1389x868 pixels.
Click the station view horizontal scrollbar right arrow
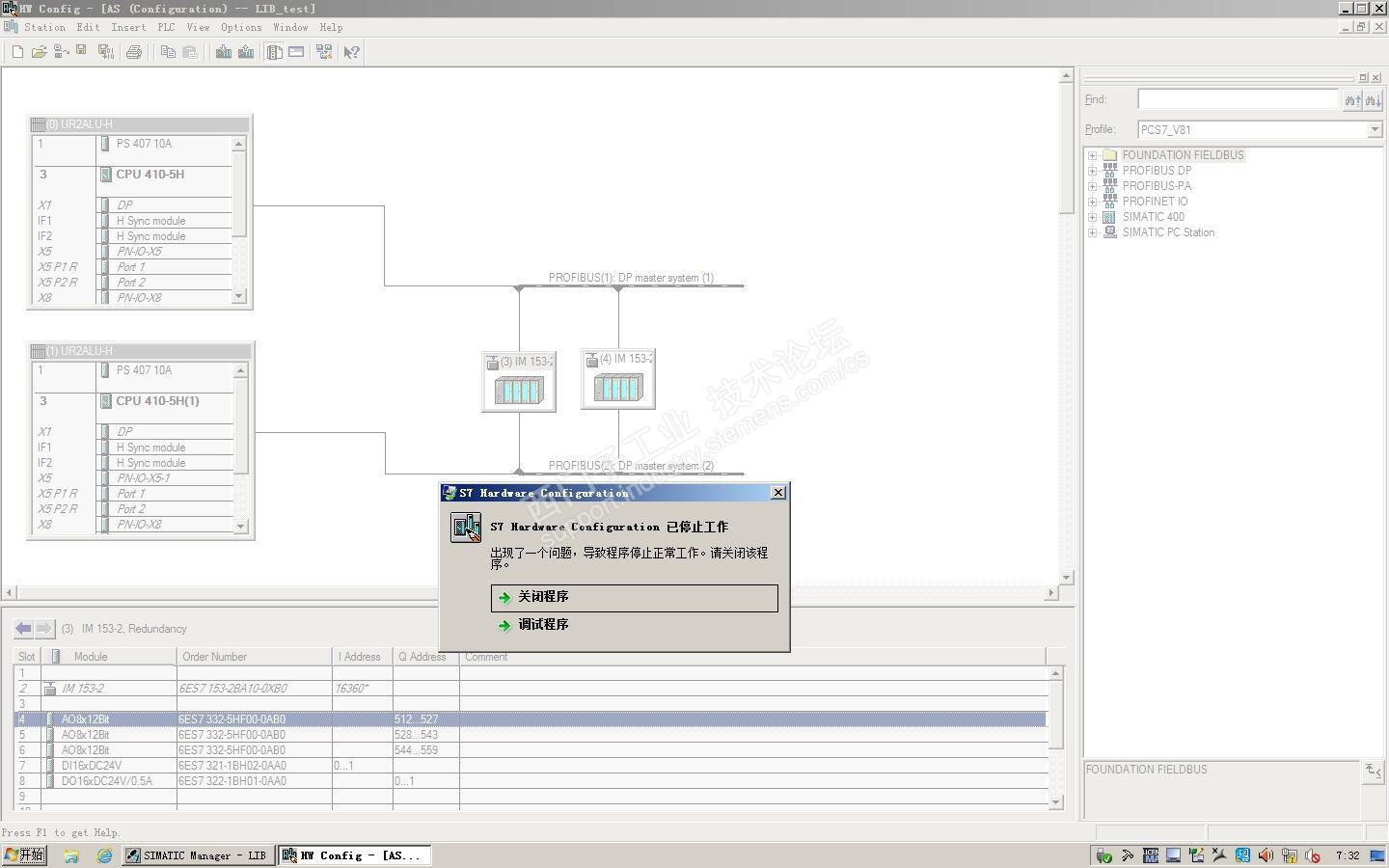pyautogui.click(x=1052, y=593)
